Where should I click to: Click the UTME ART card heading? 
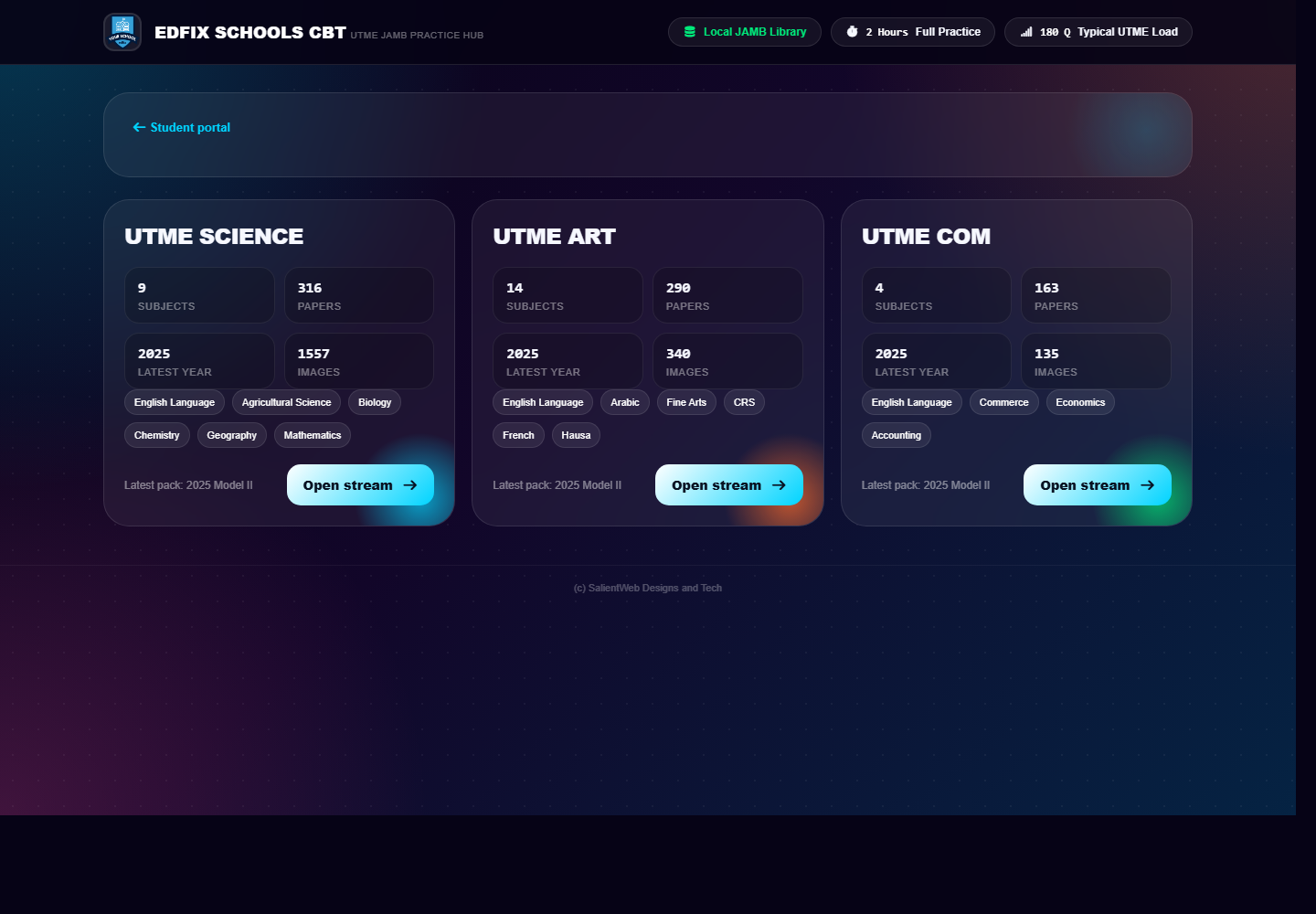pyautogui.click(x=554, y=236)
